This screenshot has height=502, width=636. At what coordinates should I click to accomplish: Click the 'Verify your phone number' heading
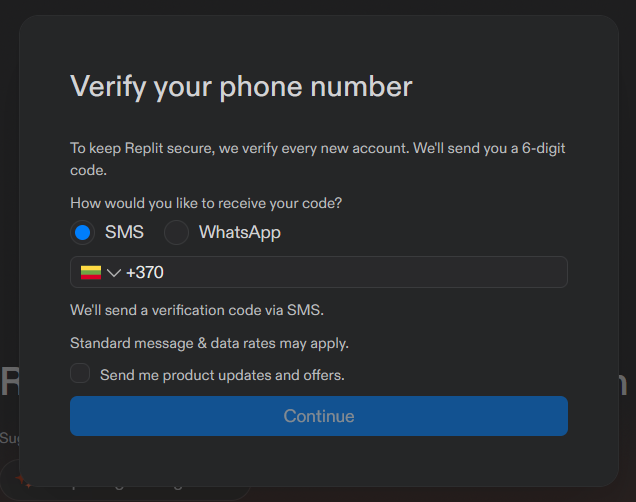click(x=241, y=87)
